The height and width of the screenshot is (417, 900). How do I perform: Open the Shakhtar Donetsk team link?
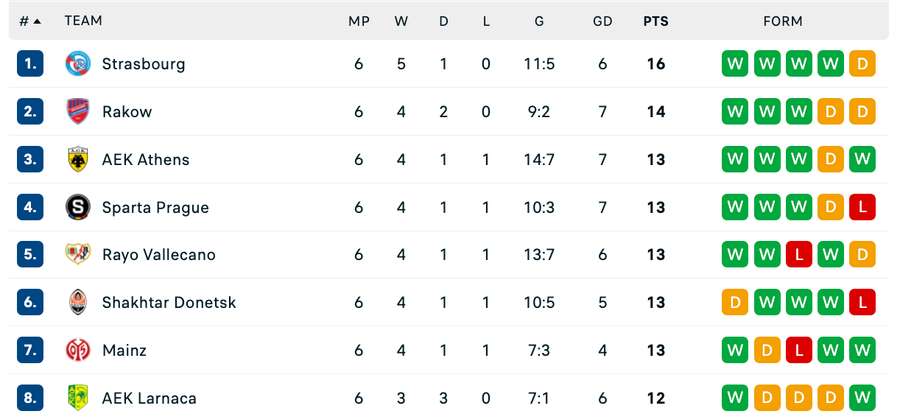(169, 302)
